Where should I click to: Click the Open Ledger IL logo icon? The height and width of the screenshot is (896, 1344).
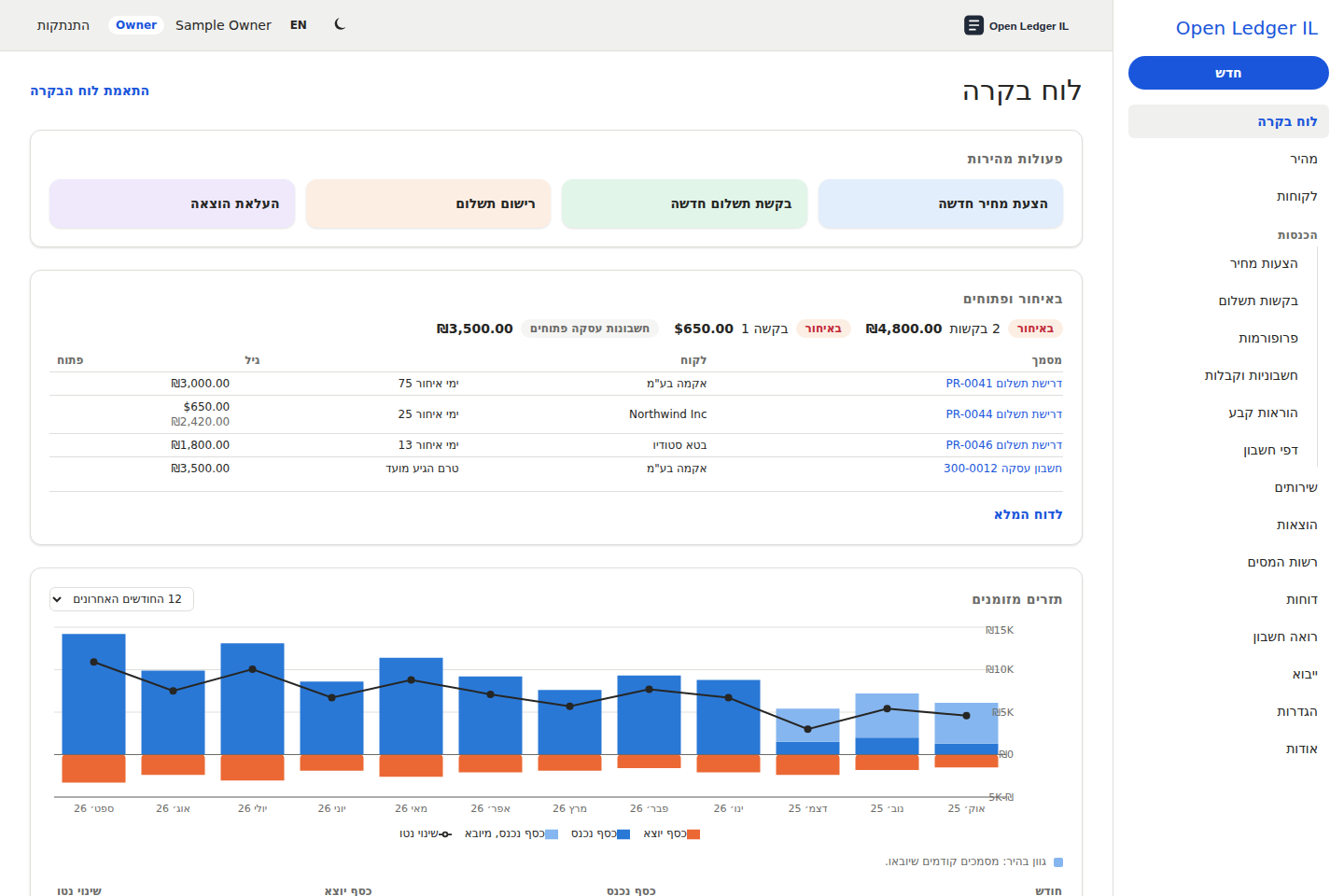coord(973,25)
